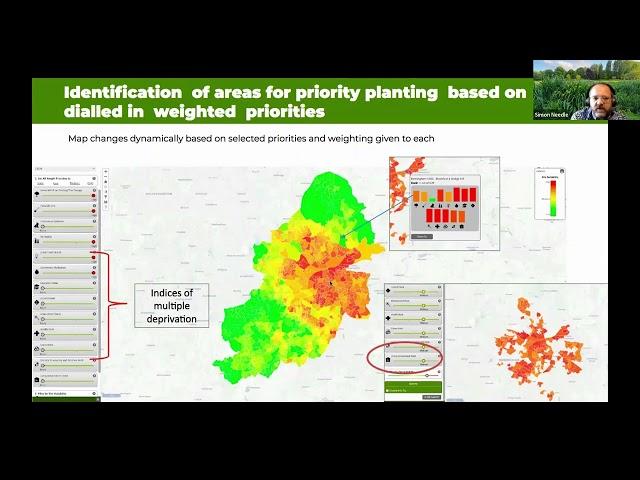Select the rightmost weight preset under Set All Weight Priorities
The height and width of the screenshot is (480, 640).
(89, 183)
